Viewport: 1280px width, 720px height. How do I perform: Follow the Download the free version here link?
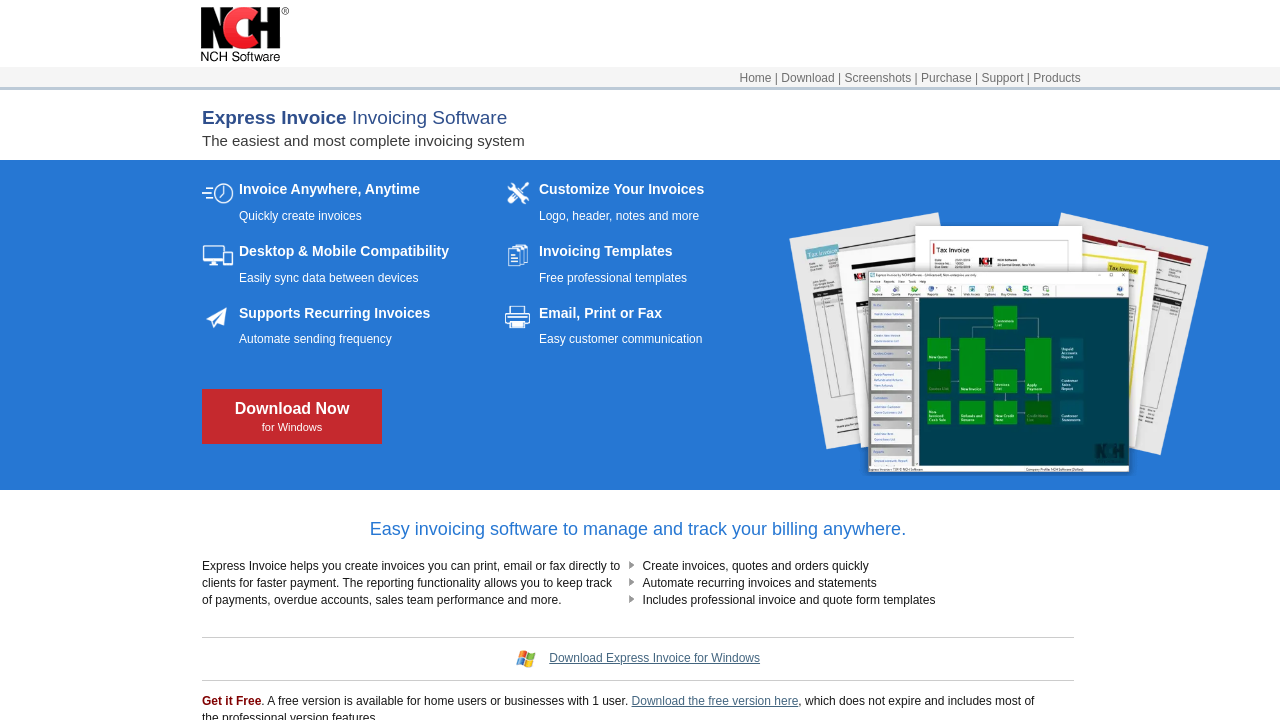pyautogui.click(x=714, y=701)
